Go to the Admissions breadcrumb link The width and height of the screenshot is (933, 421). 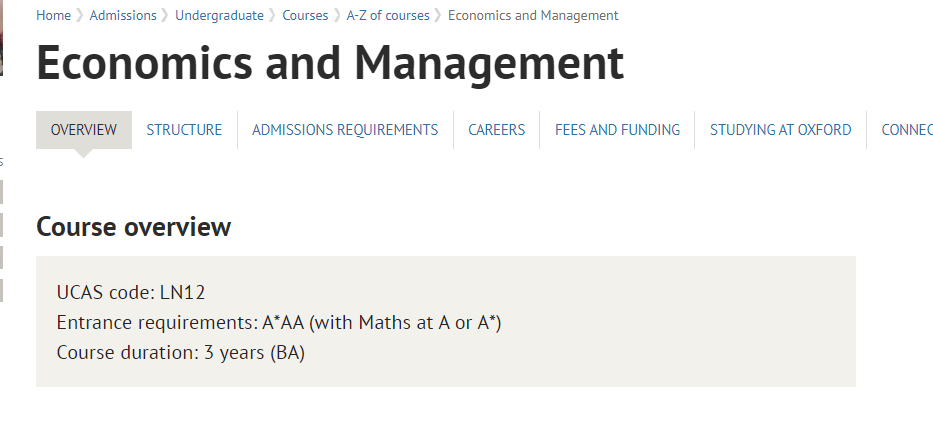coord(123,15)
